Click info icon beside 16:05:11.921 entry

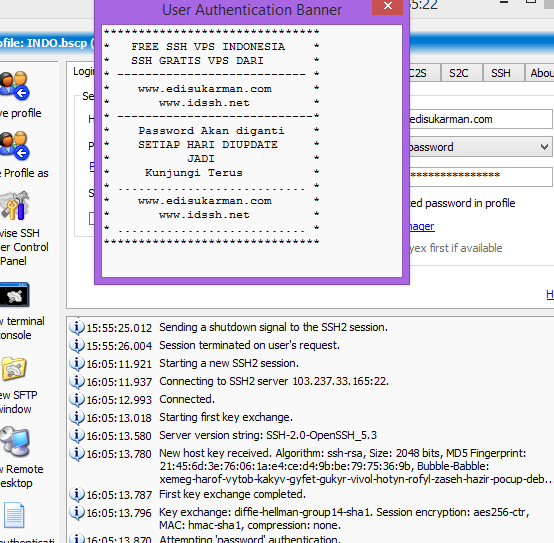point(77,363)
